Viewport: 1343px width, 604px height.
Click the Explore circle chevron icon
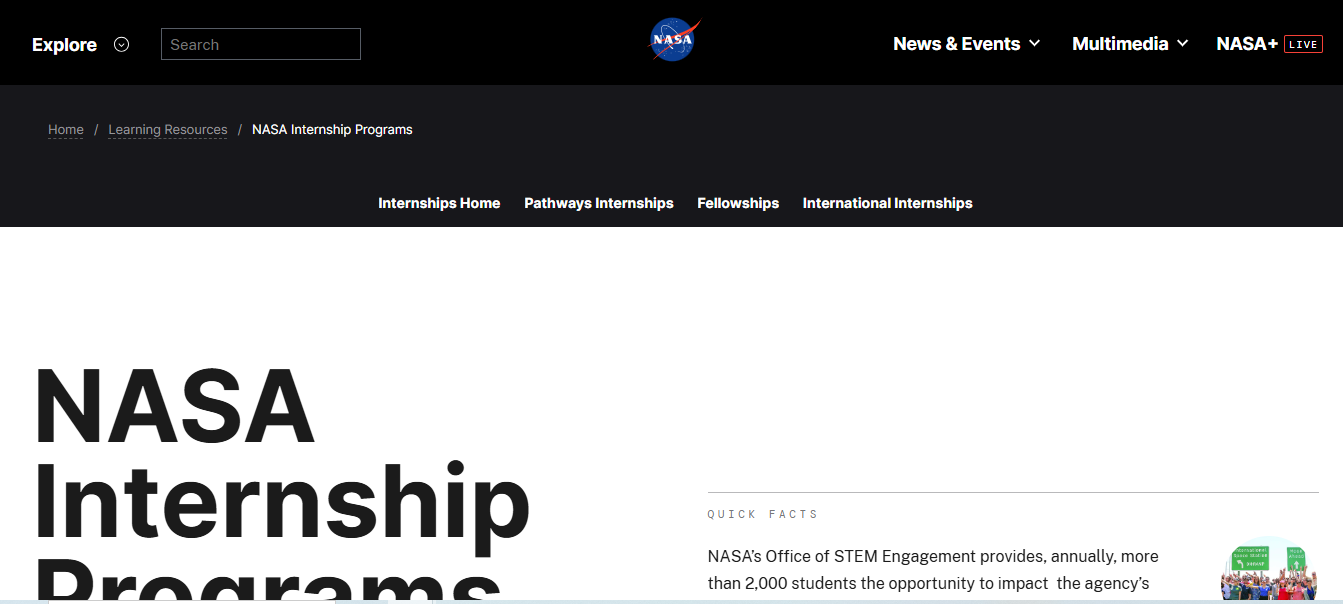point(122,44)
